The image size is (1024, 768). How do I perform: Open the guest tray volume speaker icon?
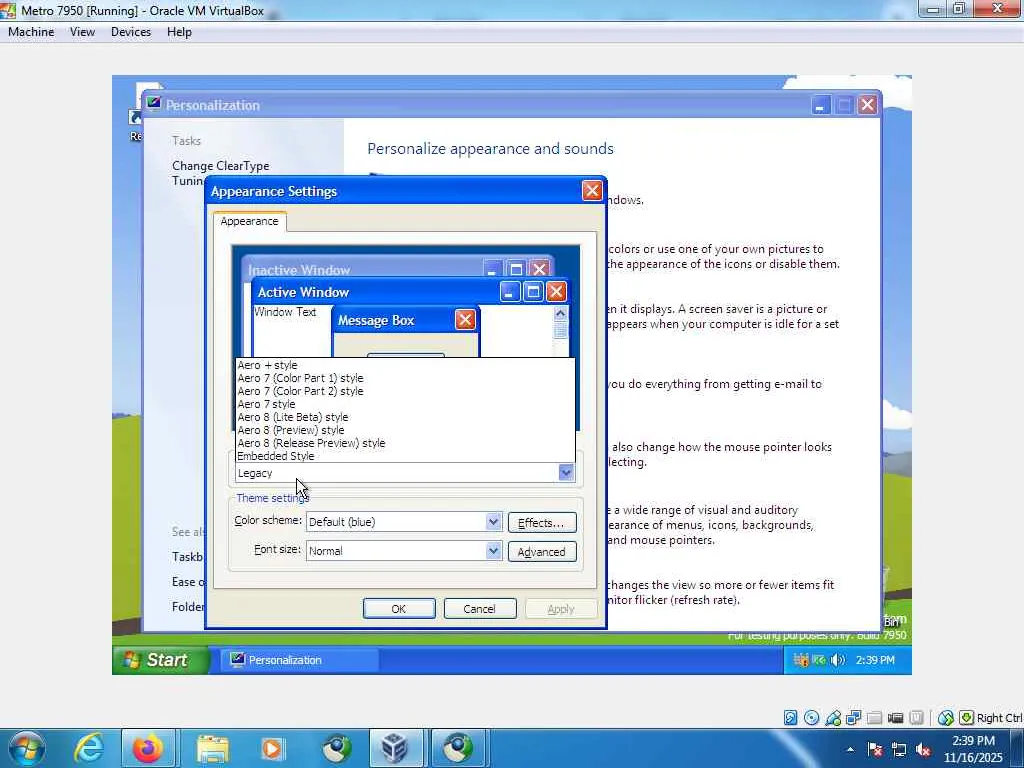click(x=838, y=660)
